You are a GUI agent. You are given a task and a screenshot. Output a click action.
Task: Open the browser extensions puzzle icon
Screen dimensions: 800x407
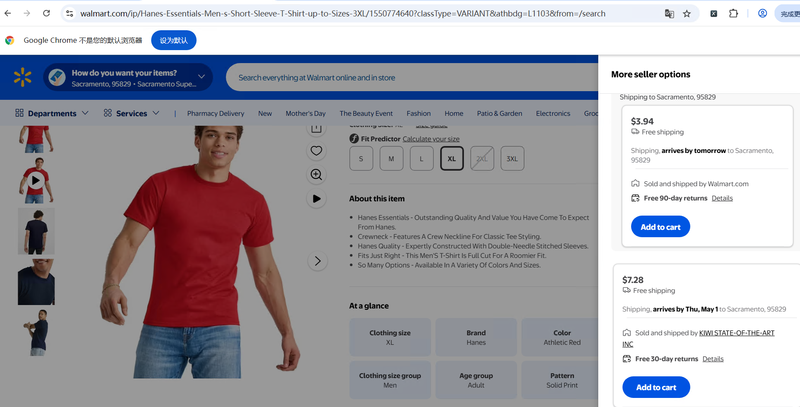733,14
